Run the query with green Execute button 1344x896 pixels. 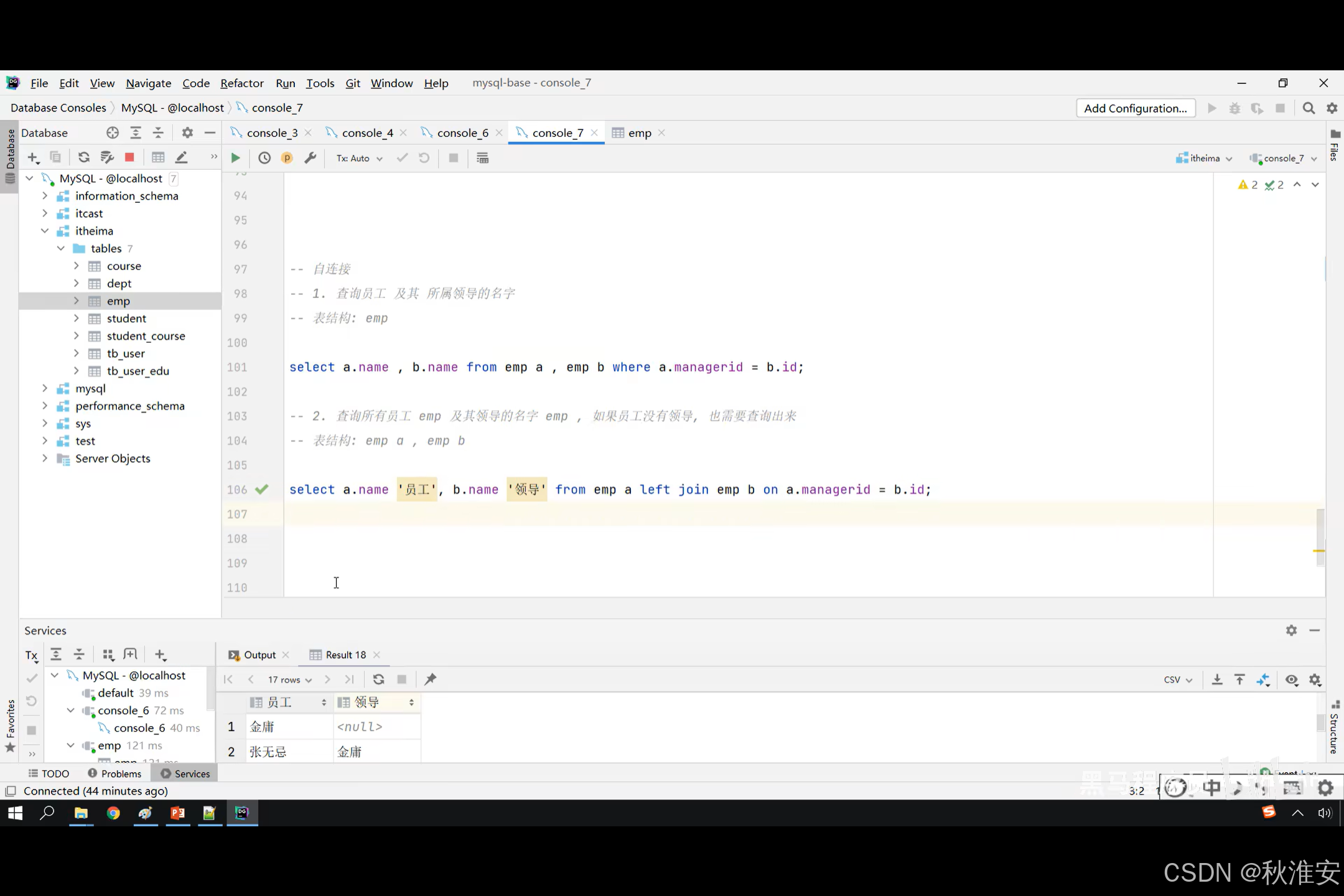point(235,158)
